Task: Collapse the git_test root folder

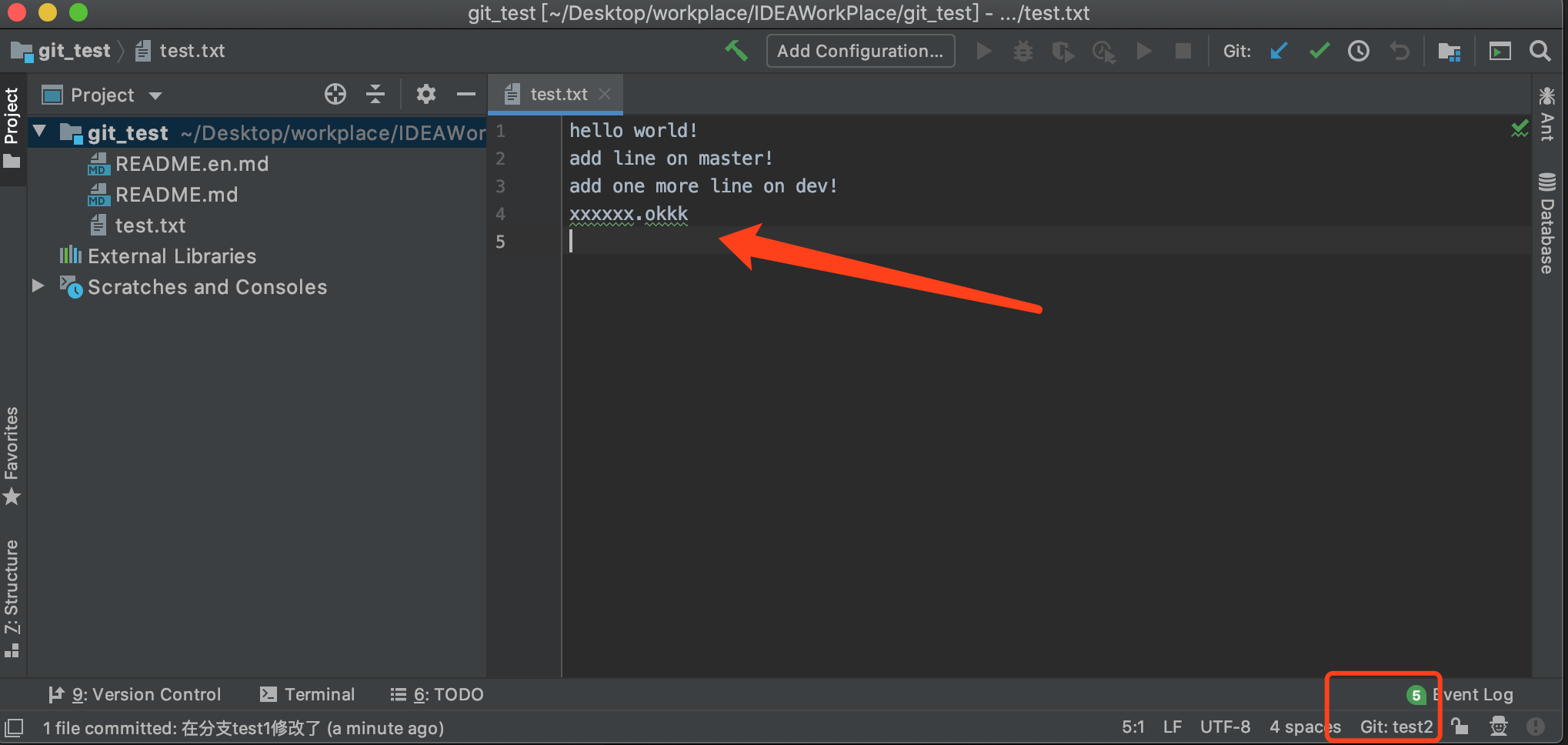Action: tap(39, 132)
